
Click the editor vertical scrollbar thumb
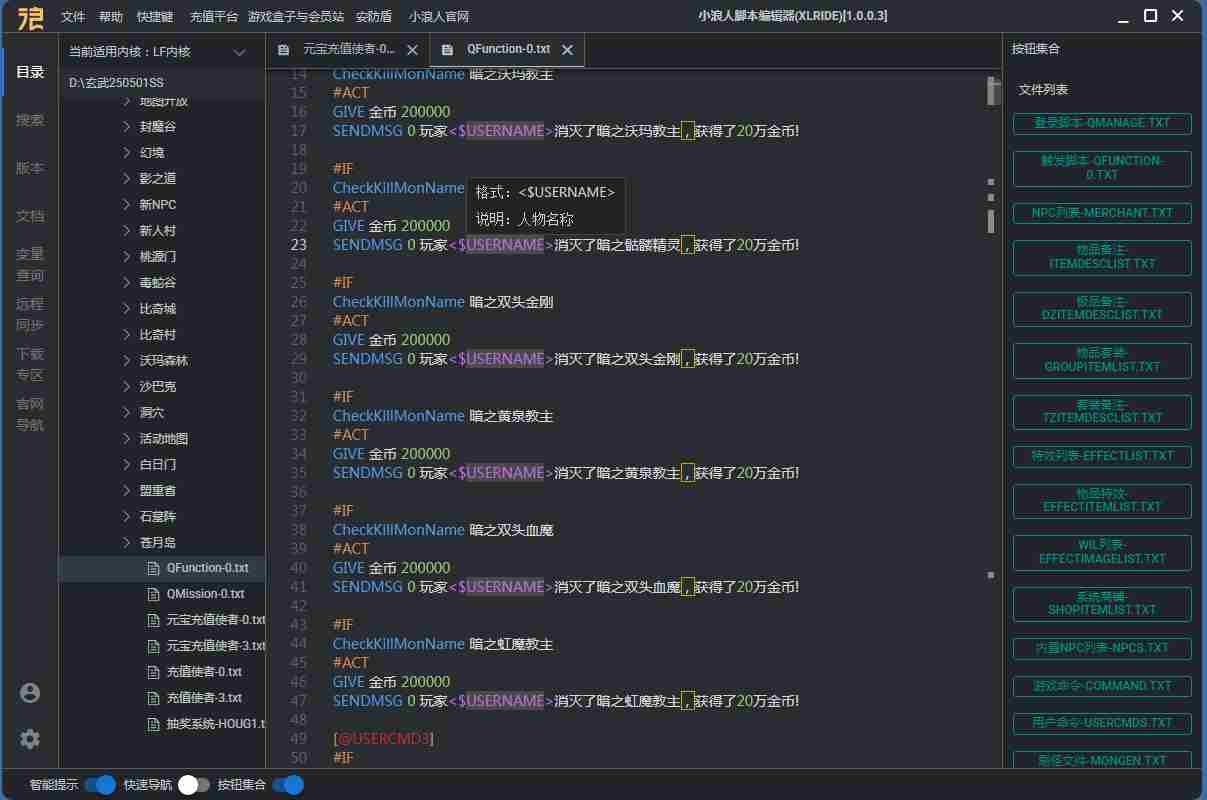coord(993,92)
